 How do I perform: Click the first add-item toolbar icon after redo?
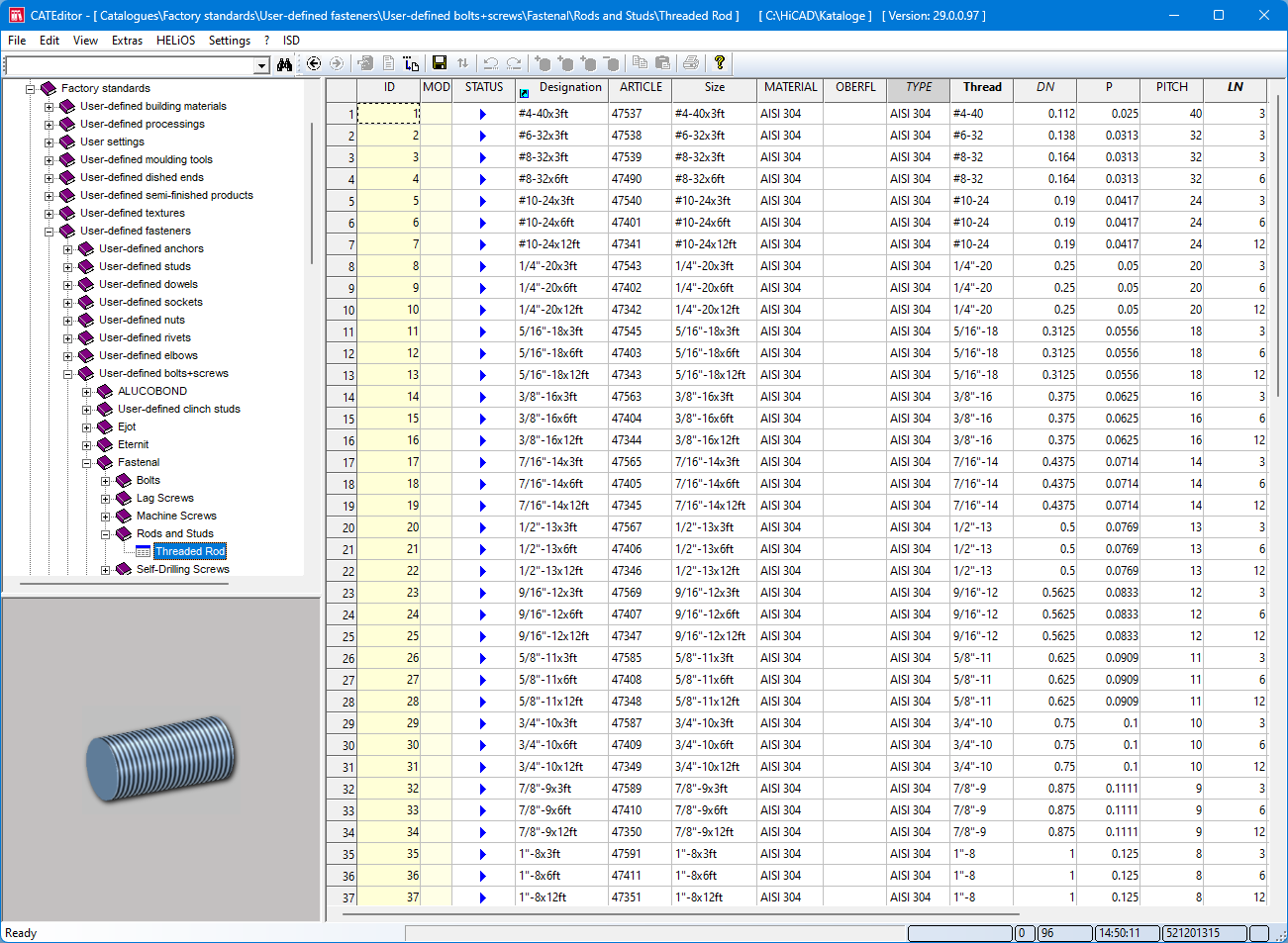coord(543,63)
